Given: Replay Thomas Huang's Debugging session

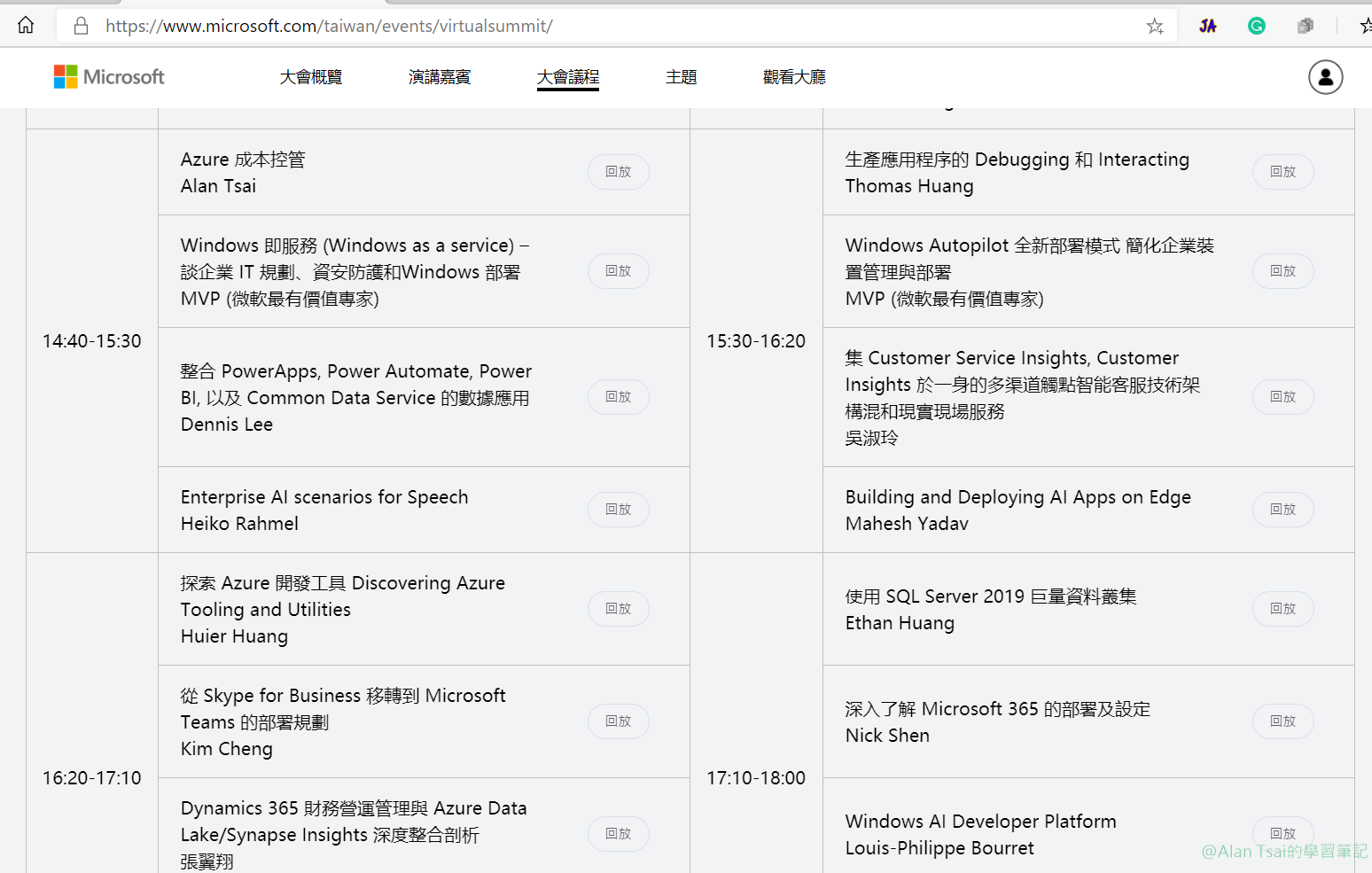Looking at the screenshot, I should (x=1283, y=172).
